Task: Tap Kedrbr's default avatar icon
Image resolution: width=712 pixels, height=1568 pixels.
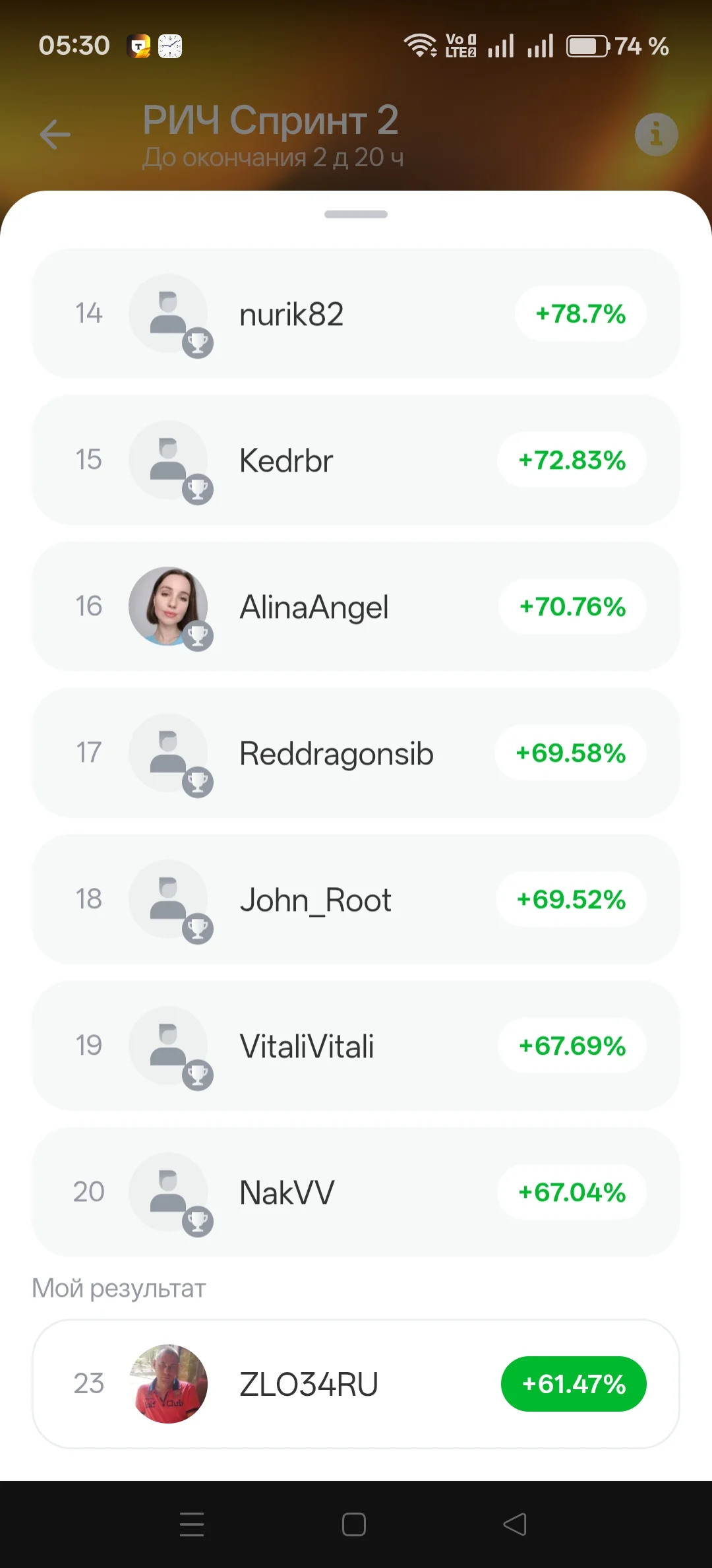Action: [168, 460]
